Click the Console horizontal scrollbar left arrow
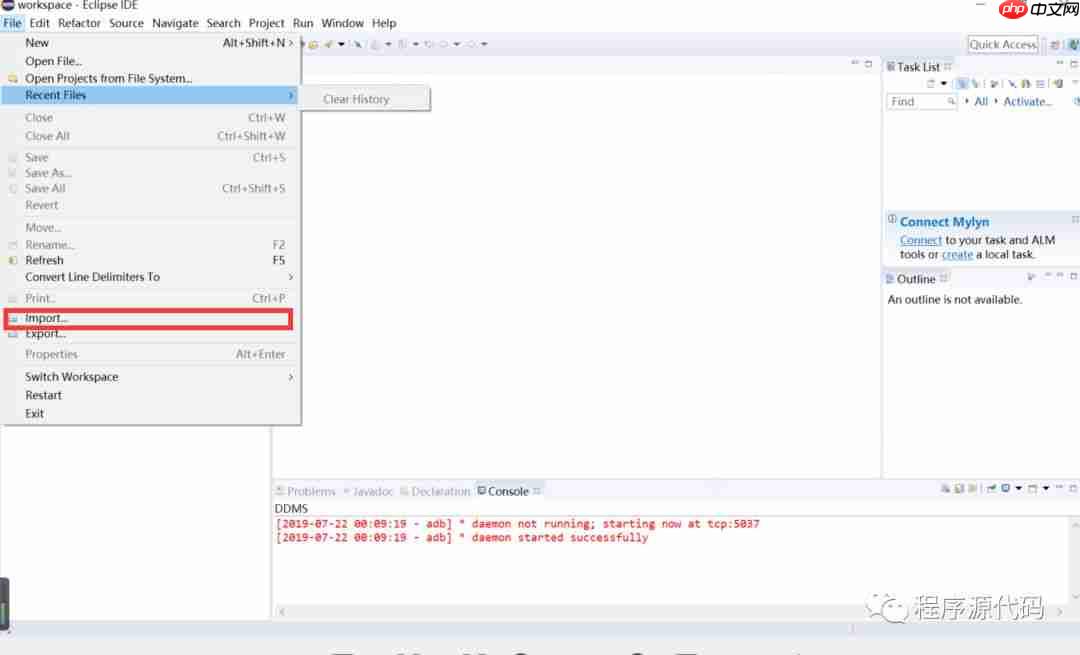1080x655 pixels. coord(282,612)
